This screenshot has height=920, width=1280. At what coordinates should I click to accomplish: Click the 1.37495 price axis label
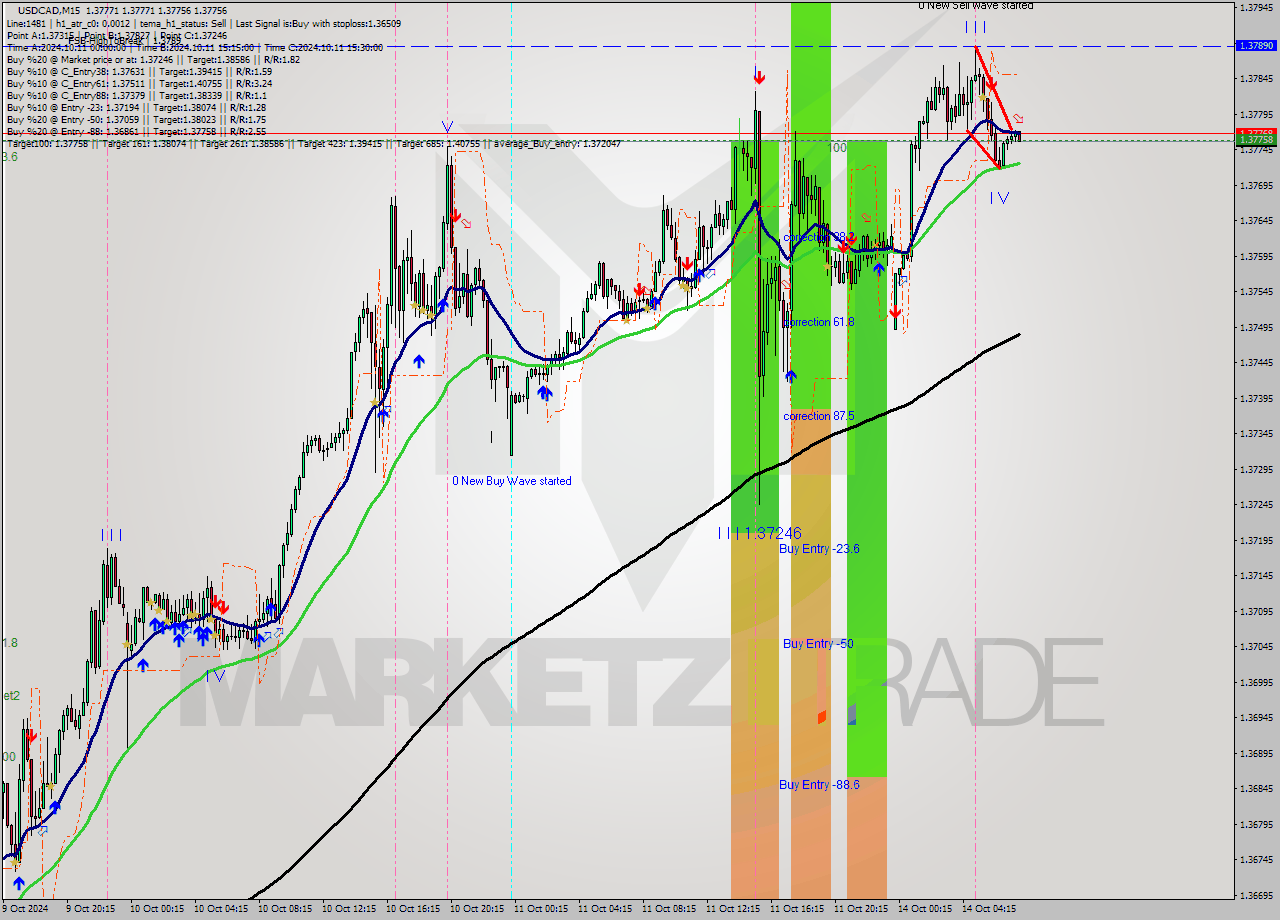coord(1256,327)
